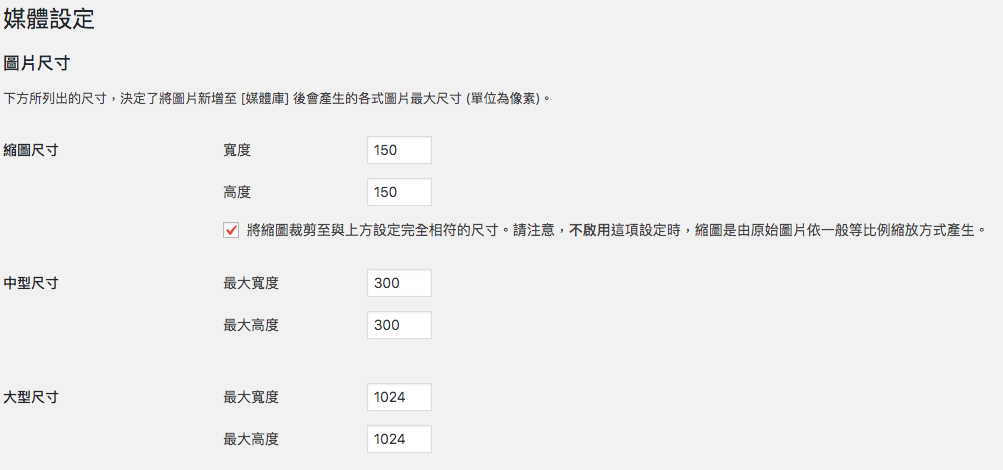This screenshot has height=470, width=1003.
Task: Click the 縮圖尺寸 row heading
Action: pos(31,150)
